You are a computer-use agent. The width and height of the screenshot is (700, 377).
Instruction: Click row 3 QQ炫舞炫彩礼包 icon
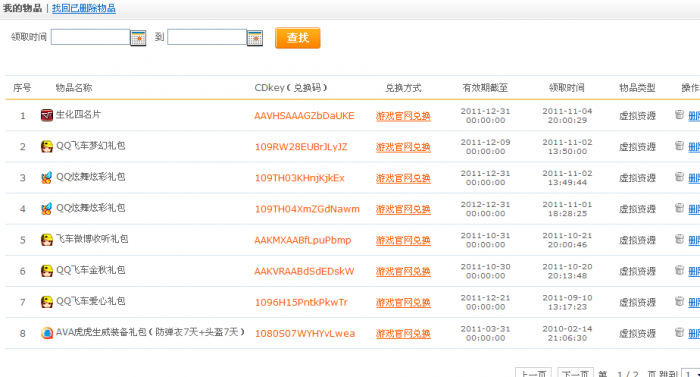46,178
